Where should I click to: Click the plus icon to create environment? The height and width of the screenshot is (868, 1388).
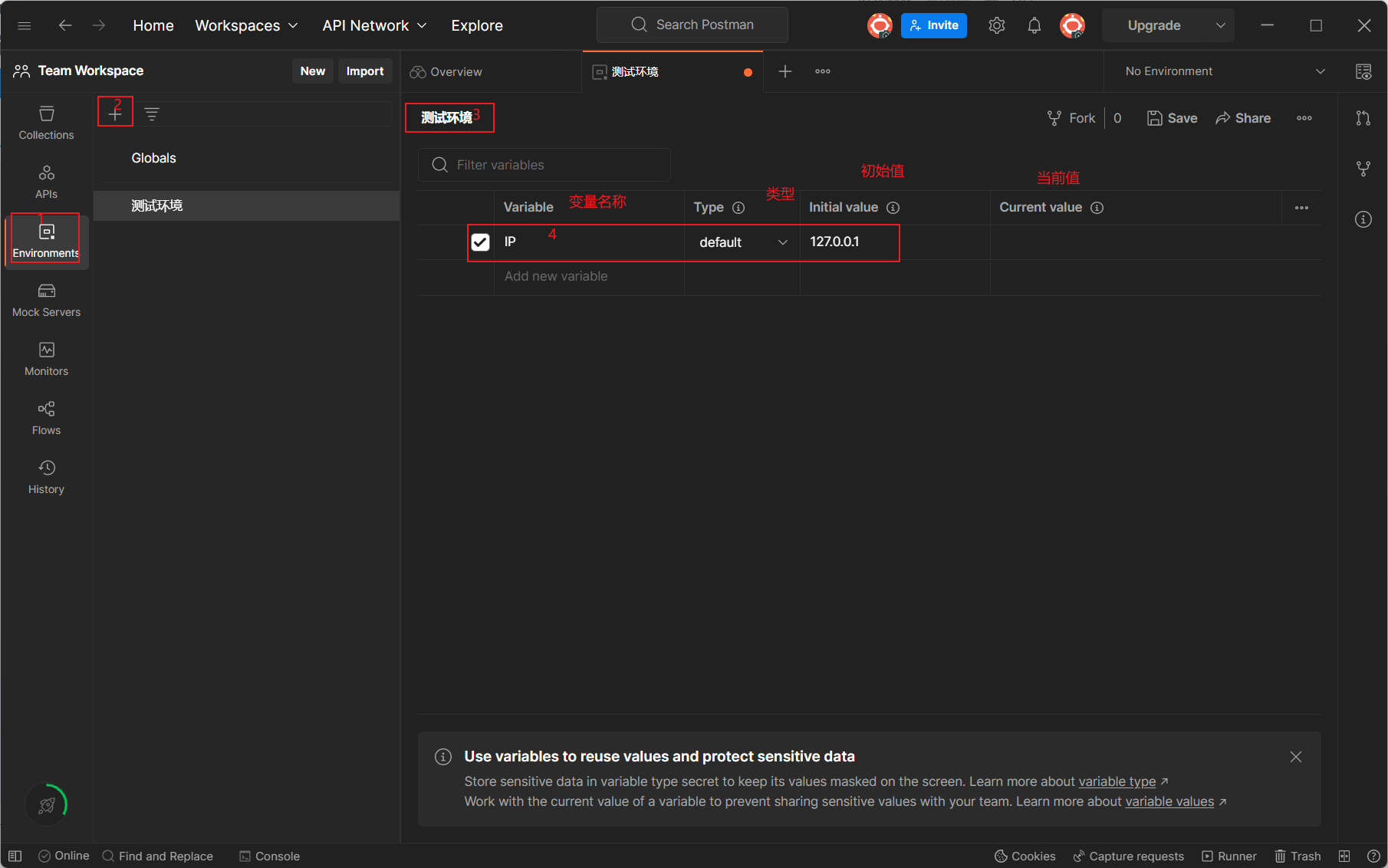pos(115,114)
